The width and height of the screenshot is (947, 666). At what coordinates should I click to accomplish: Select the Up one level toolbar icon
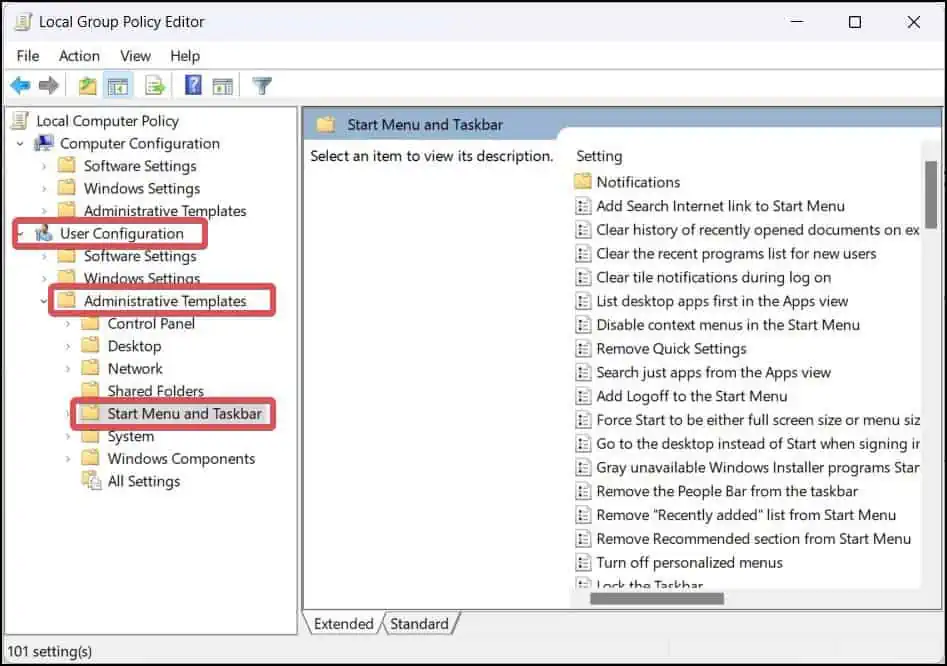coord(87,85)
